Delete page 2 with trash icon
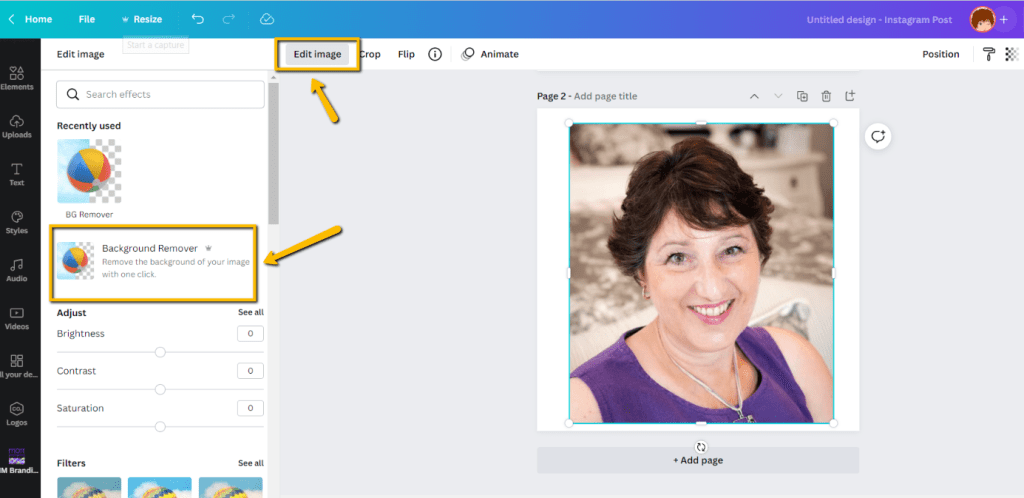This screenshot has height=498, width=1024. pyautogui.click(x=826, y=96)
